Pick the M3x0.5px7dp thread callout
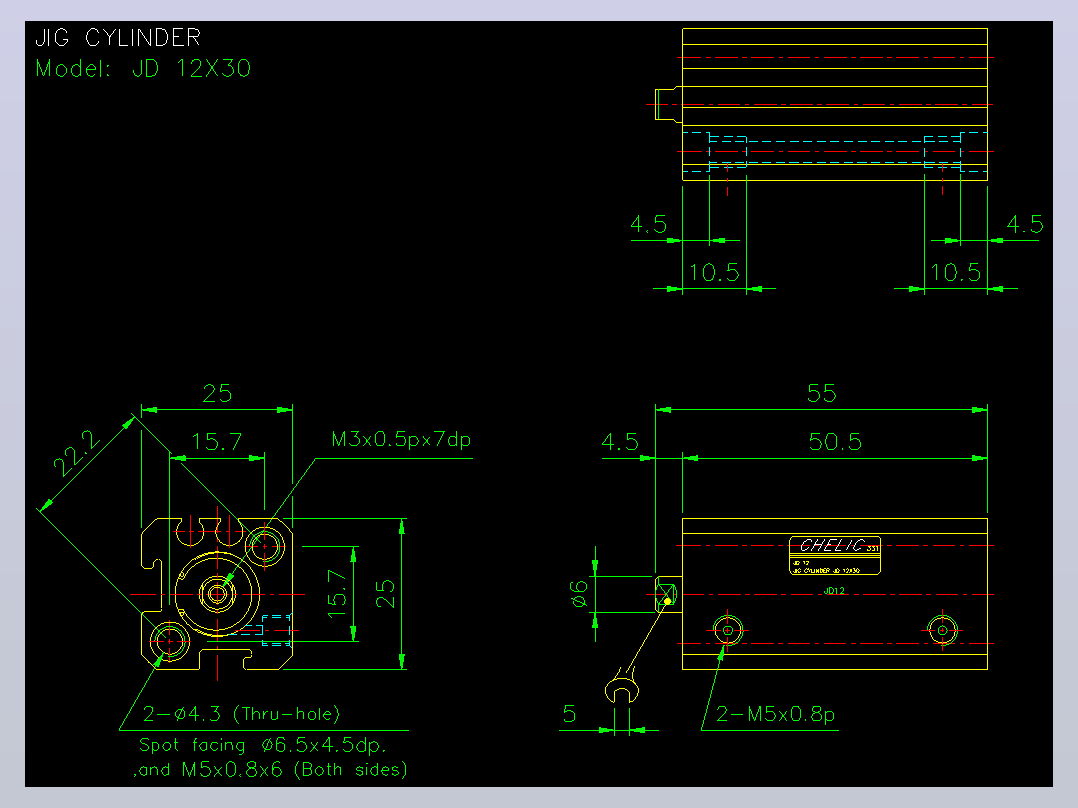Image resolution: width=1078 pixels, height=808 pixels. (x=401, y=439)
